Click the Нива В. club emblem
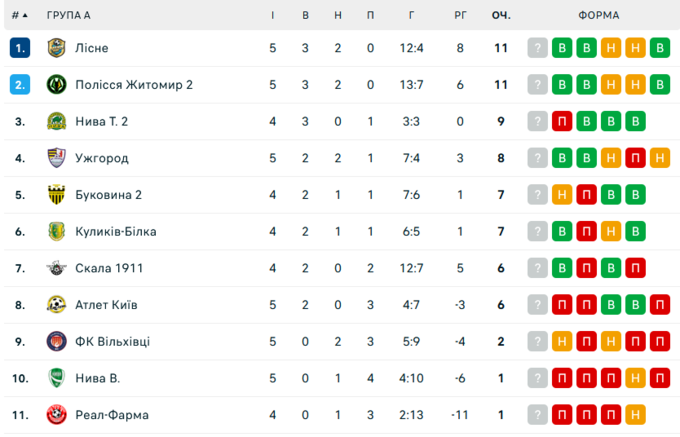This screenshot has width=680, height=437. pos(56,378)
